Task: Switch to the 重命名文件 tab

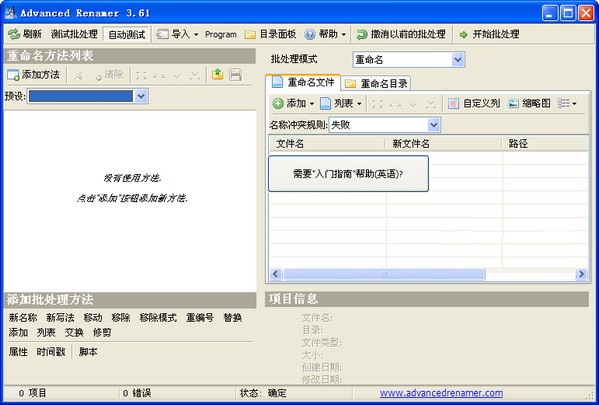Action: (303, 82)
